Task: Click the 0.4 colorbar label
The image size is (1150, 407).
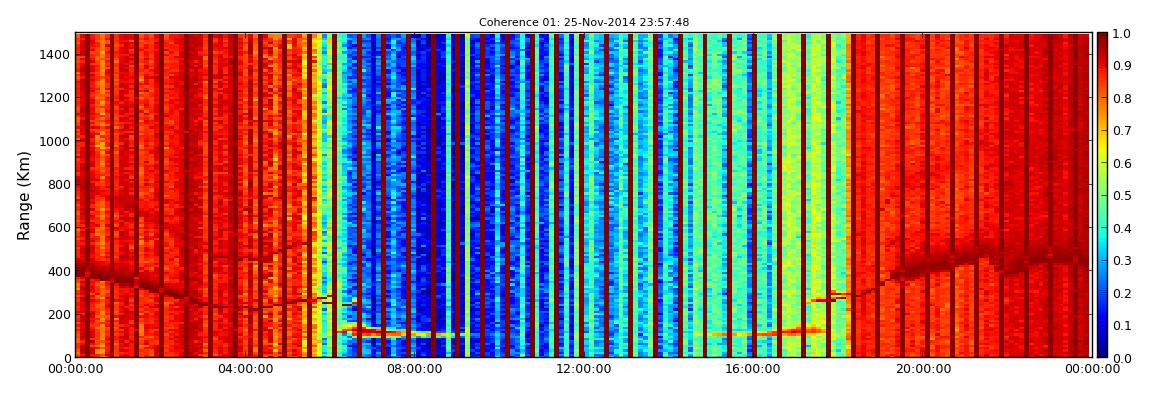Action: (x=1124, y=228)
